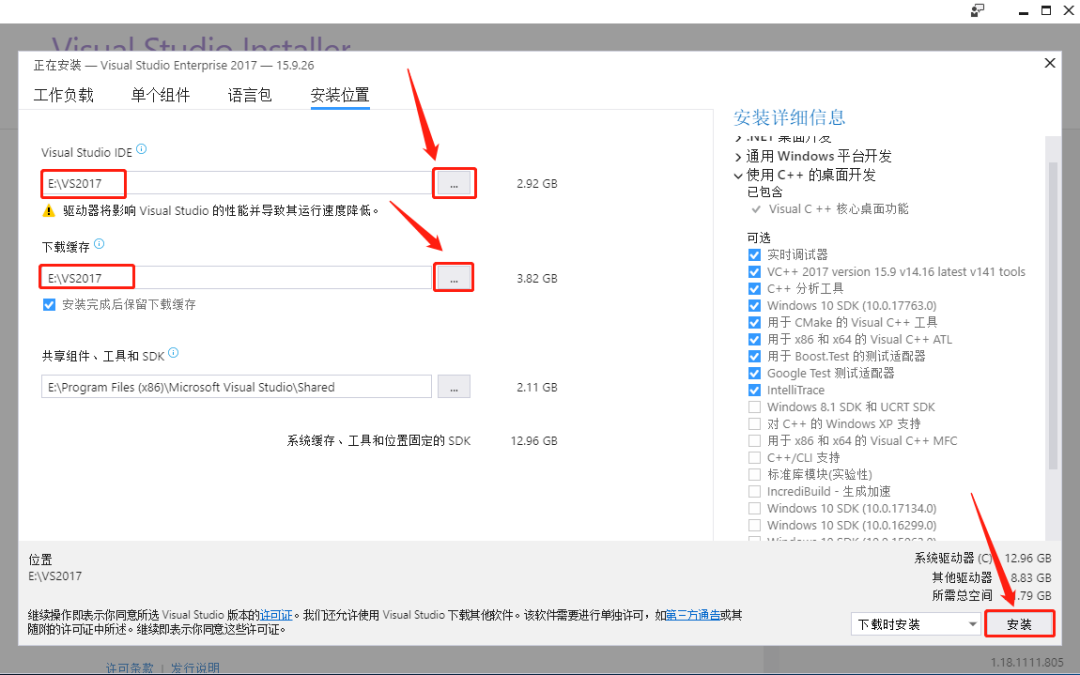Screen dimensions: 1080x675
Task: Toggle the IntelliTrace checkbox
Action: (754, 390)
